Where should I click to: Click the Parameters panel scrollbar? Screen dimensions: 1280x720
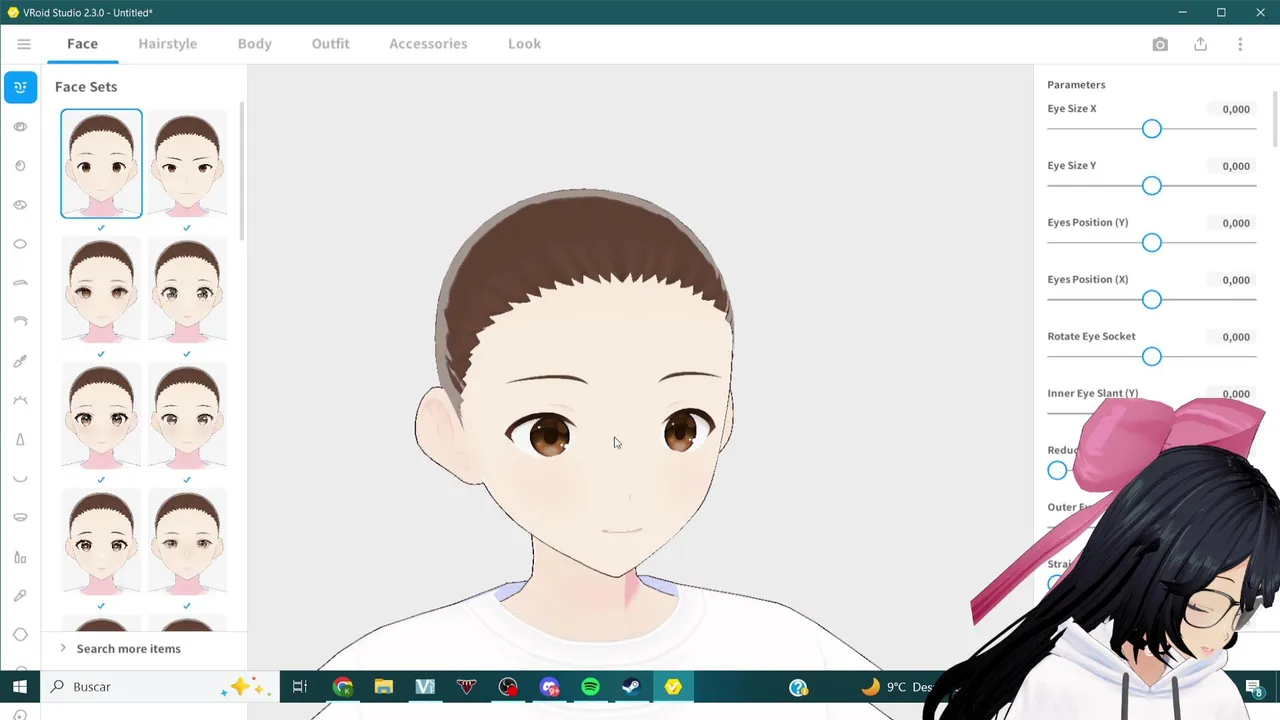[1275, 118]
